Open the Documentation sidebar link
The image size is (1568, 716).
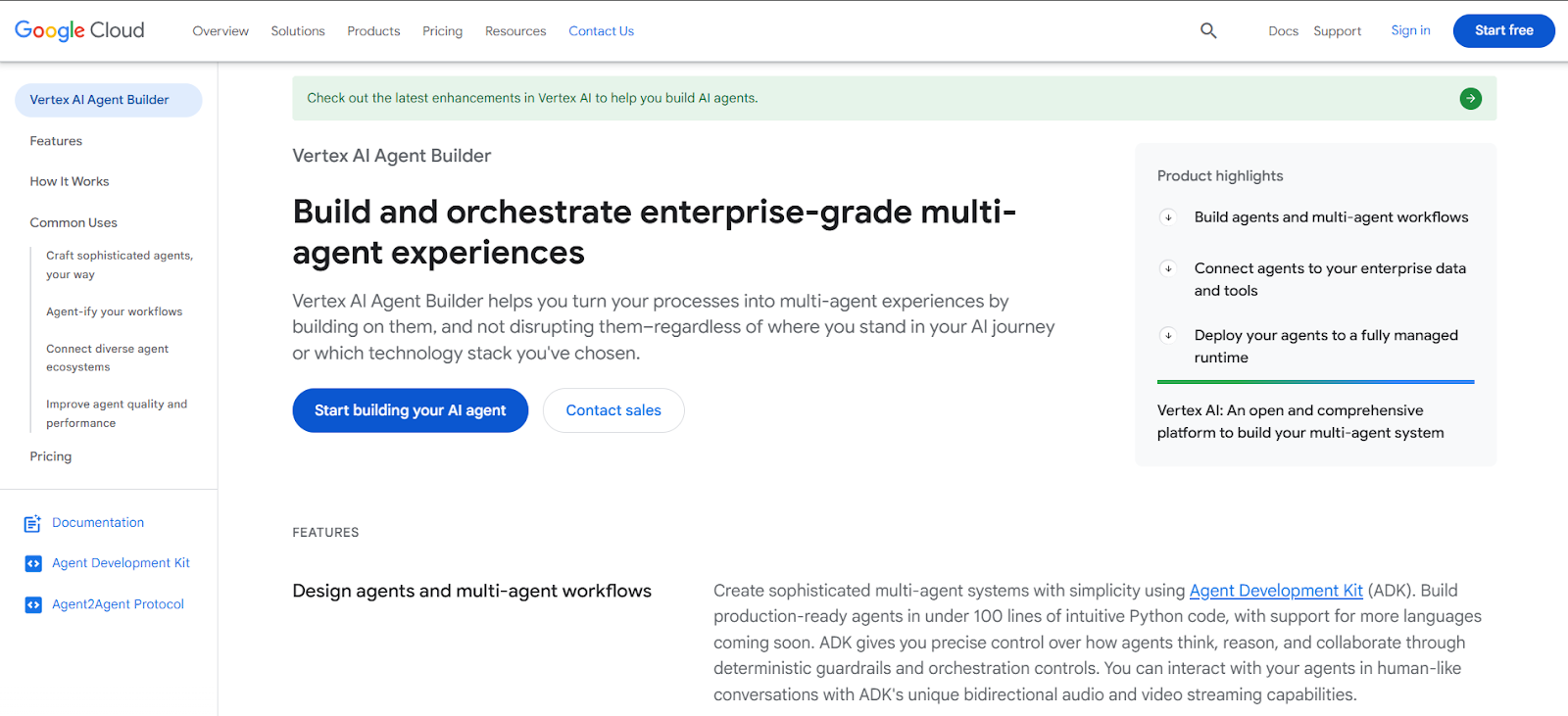[98, 523]
